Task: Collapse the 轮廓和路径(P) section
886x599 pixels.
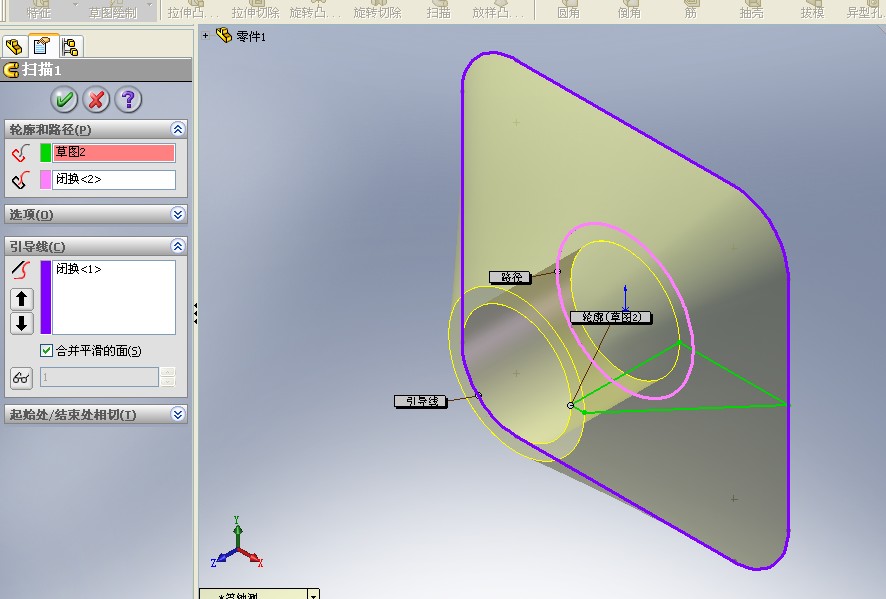Action: pyautogui.click(x=177, y=129)
